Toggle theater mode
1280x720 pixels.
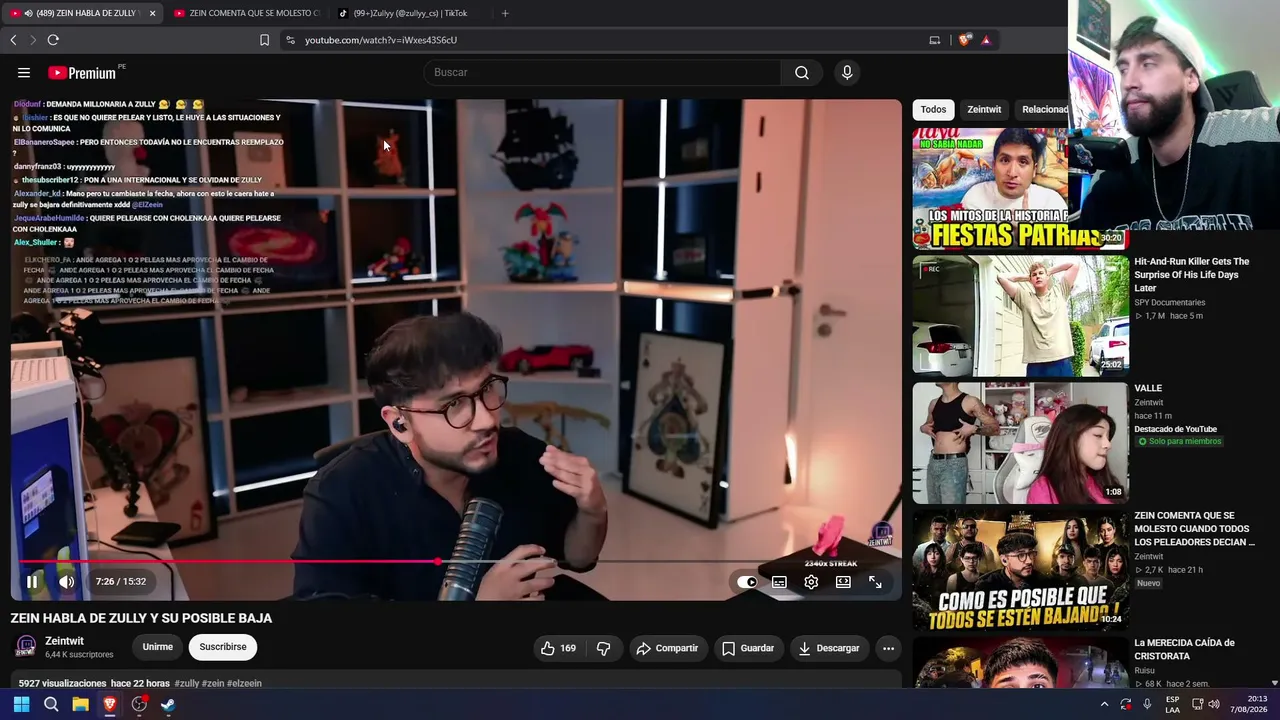(x=843, y=581)
